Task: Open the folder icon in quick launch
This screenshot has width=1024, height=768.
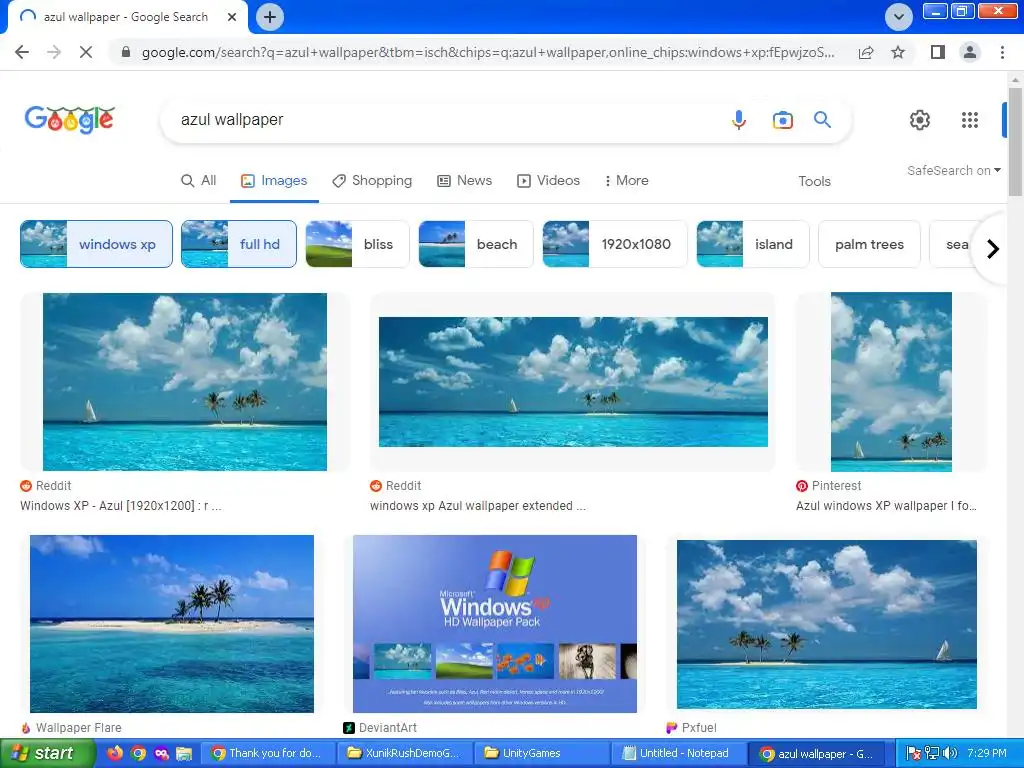Action: [x=184, y=753]
